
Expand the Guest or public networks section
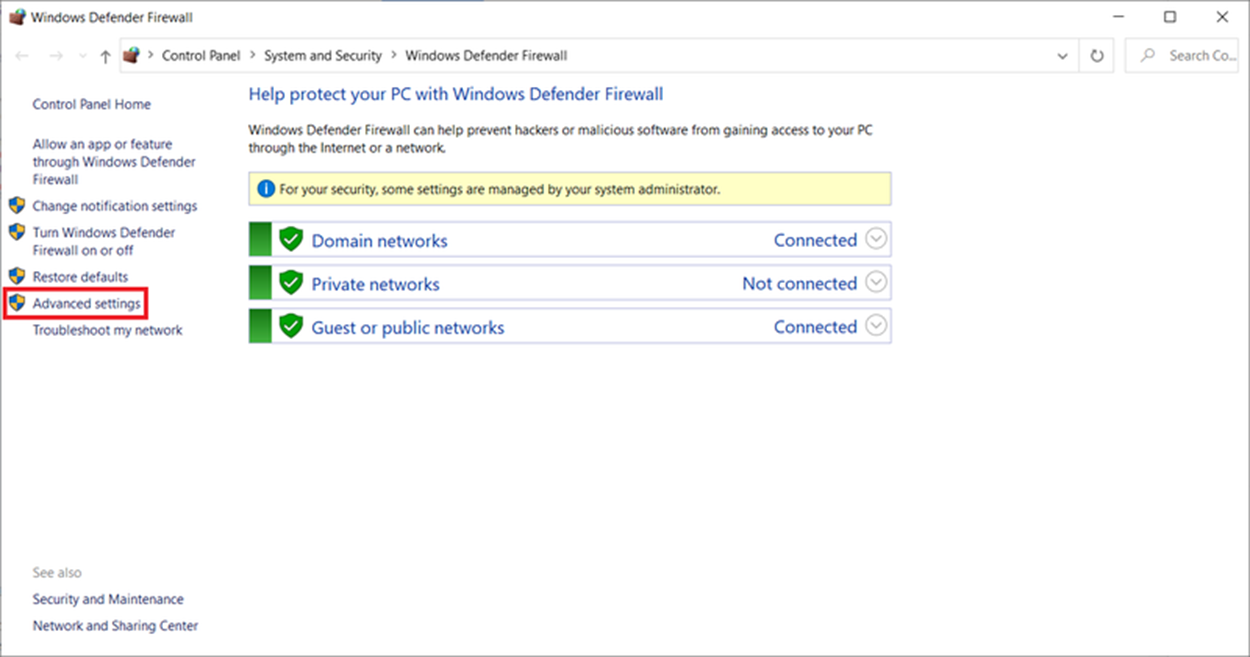[x=876, y=325]
